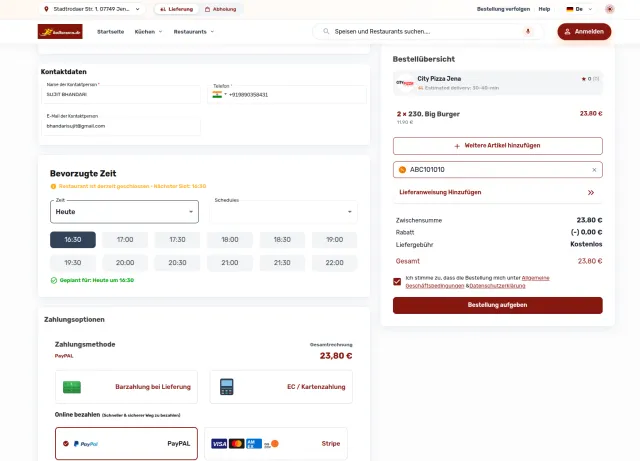Click the star rating icon for City Pizza Jena

[x=584, y=79]
